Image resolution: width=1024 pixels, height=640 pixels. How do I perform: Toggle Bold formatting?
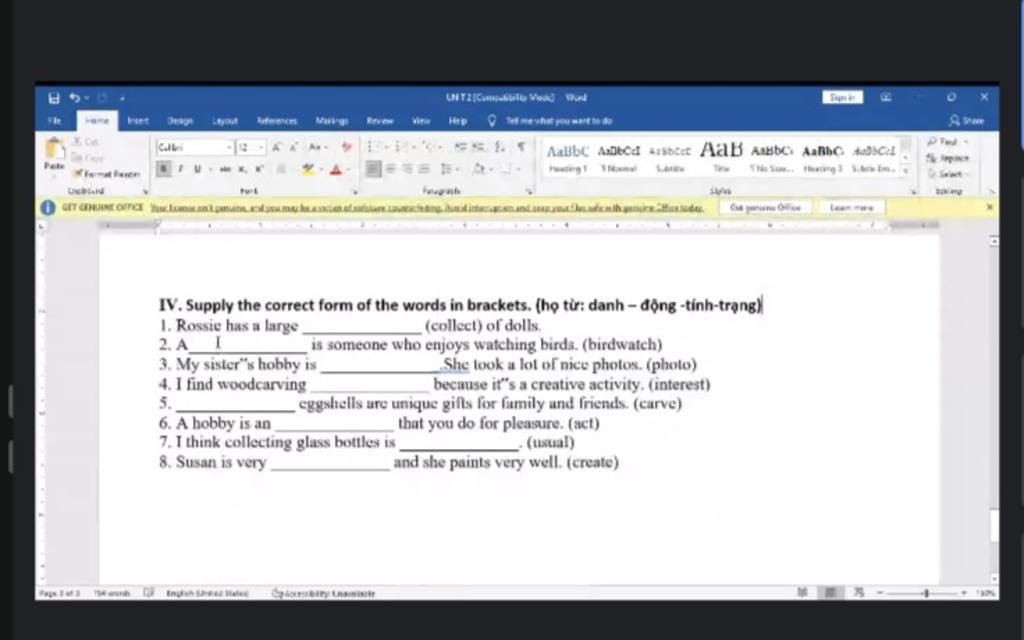163,169
